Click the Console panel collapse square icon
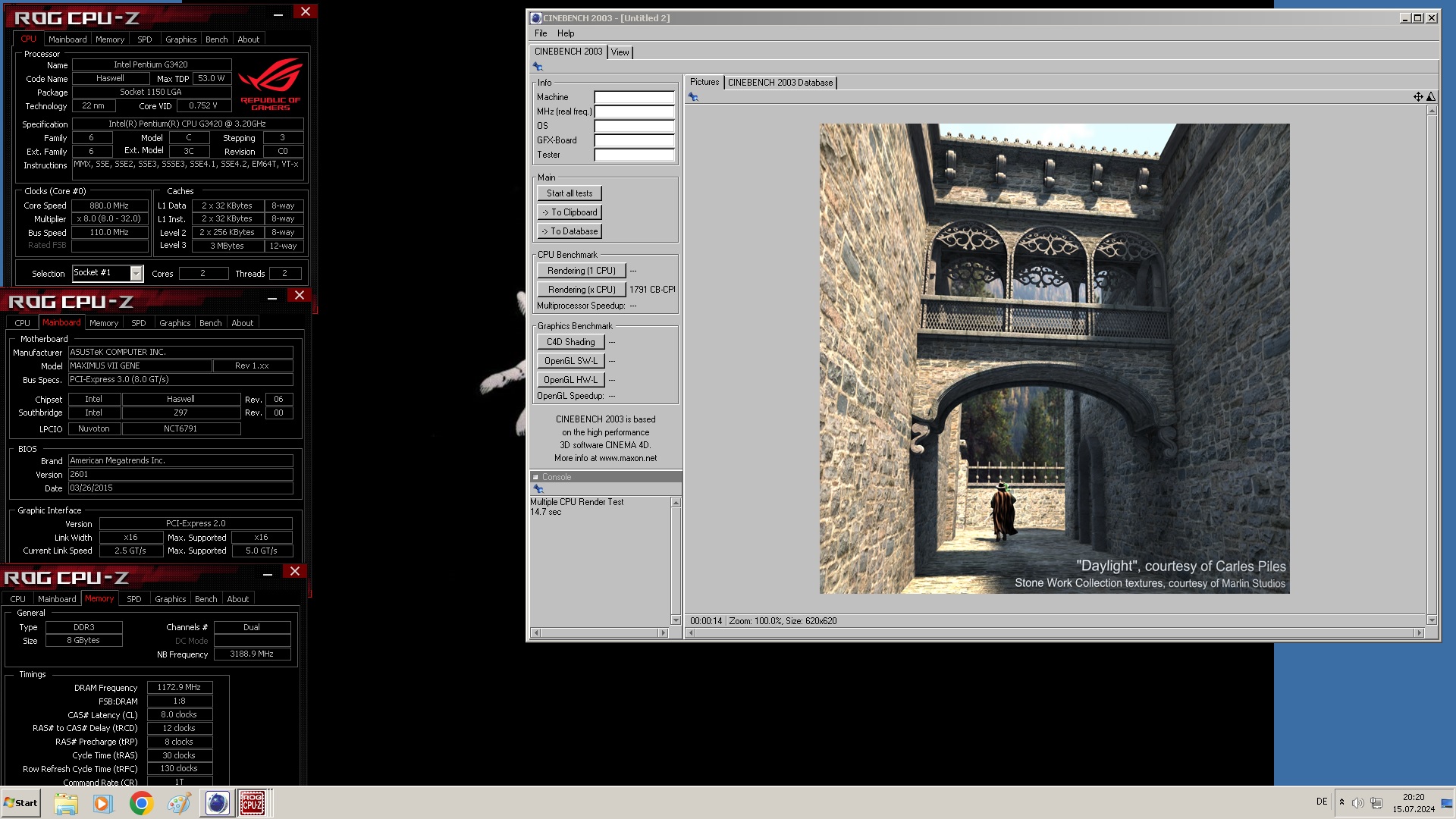 point(535,477)
